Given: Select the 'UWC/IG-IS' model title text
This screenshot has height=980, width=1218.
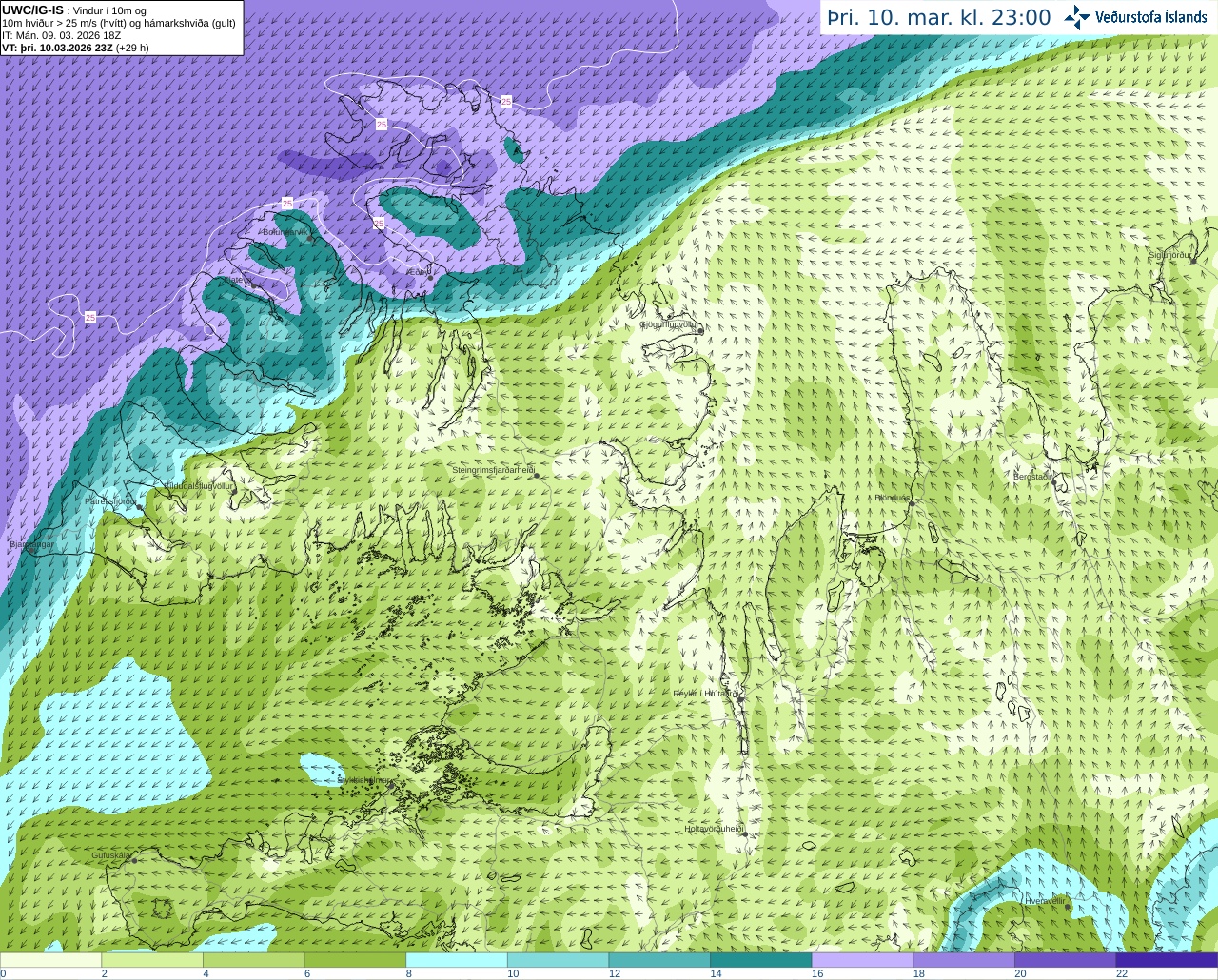Looking at the screenshot, I should pos(33,10).
